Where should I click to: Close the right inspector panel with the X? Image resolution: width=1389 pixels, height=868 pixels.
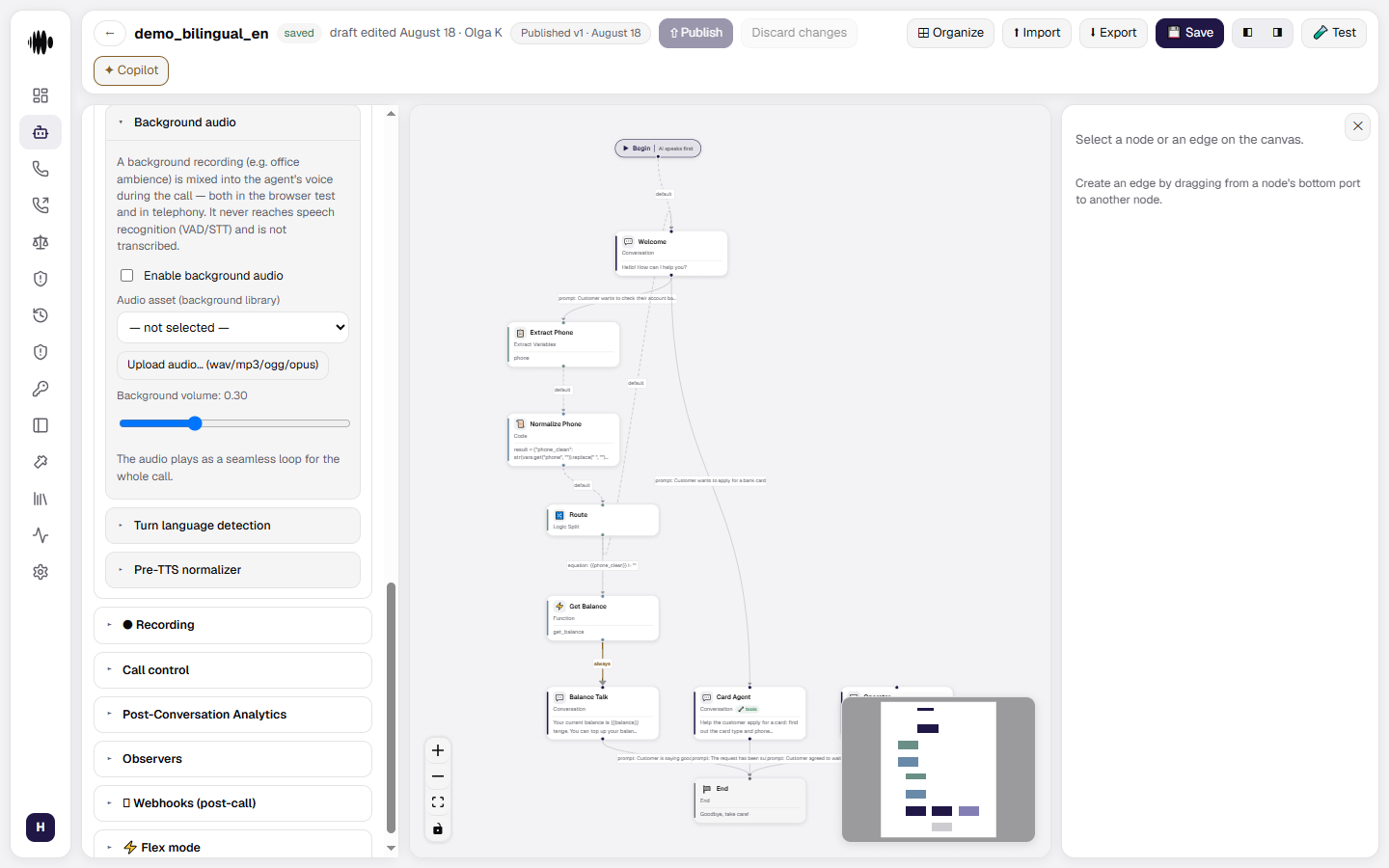pyautogui.click(x=1357, y=126)
